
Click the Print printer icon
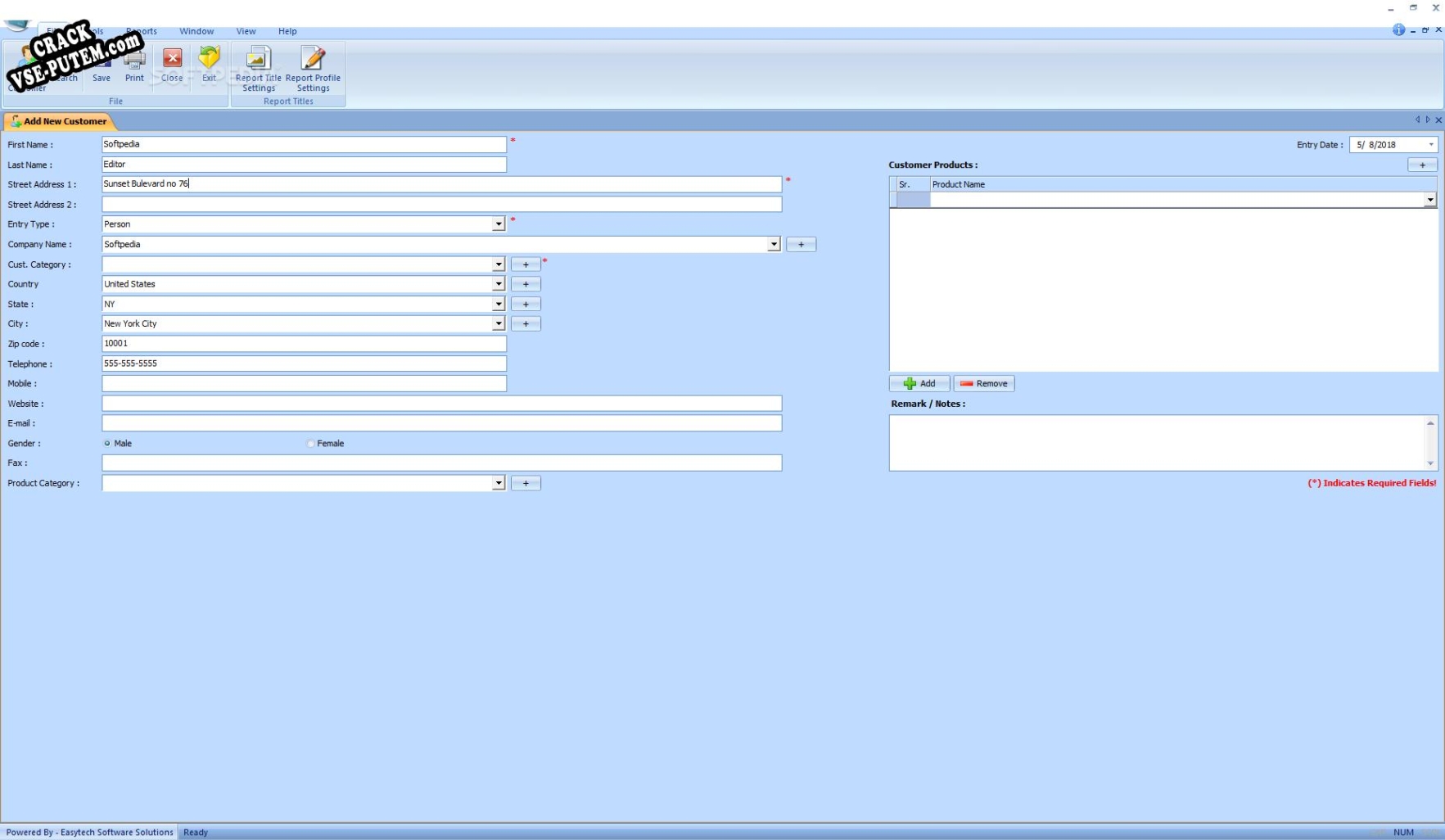(134, 59)
